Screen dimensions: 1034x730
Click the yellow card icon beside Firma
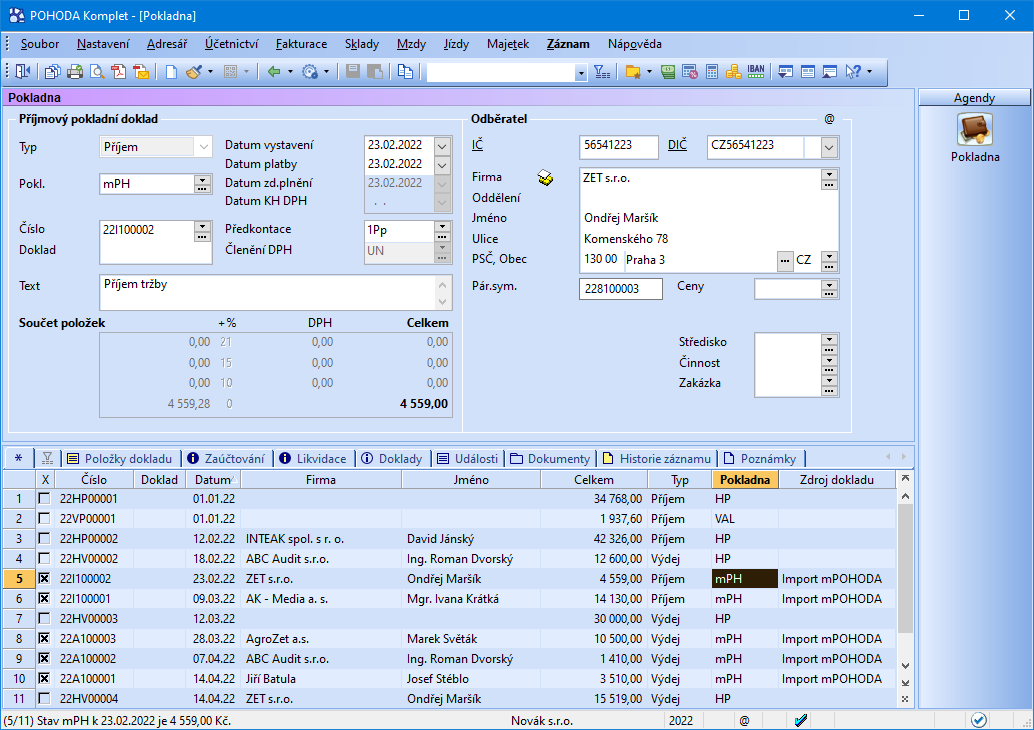(x=545, y=177)
